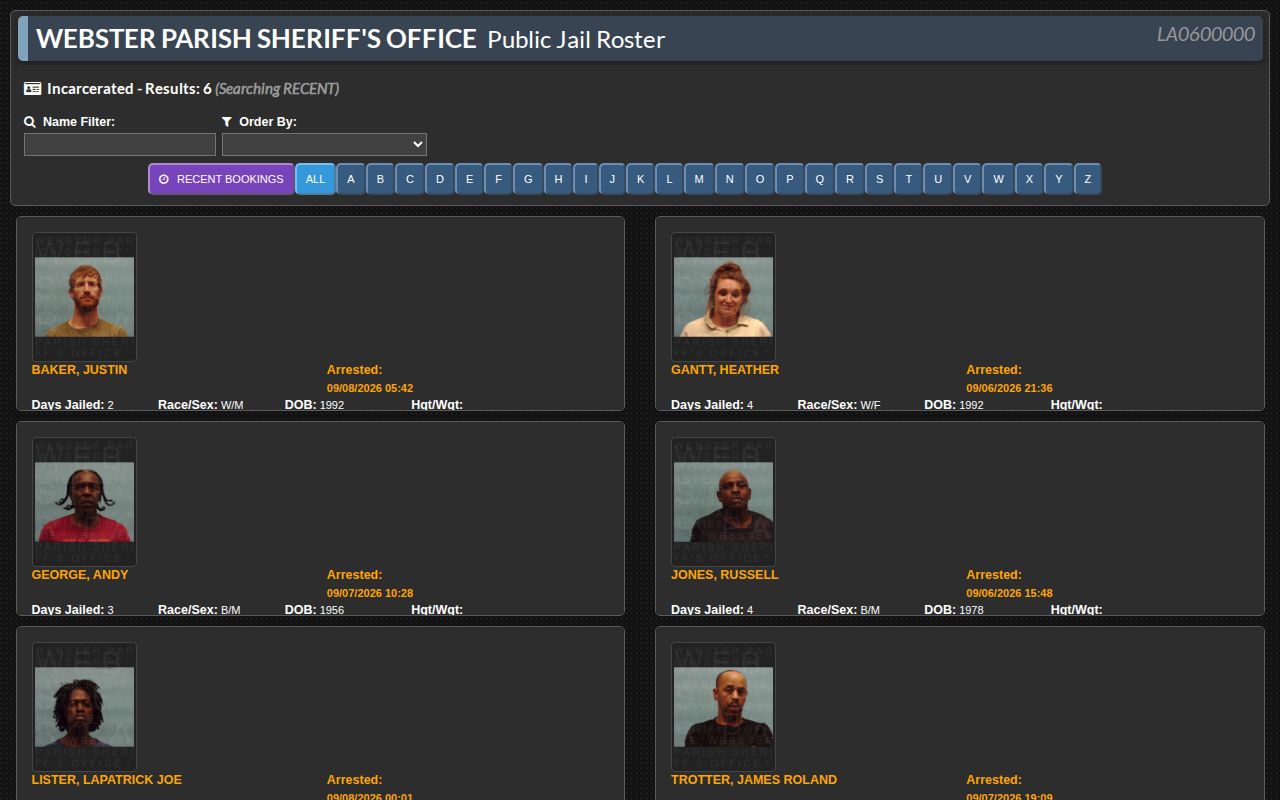Click the Webster Parish Sheriff's Office title
Screen dimensions: 1280x800
point(256,39)
